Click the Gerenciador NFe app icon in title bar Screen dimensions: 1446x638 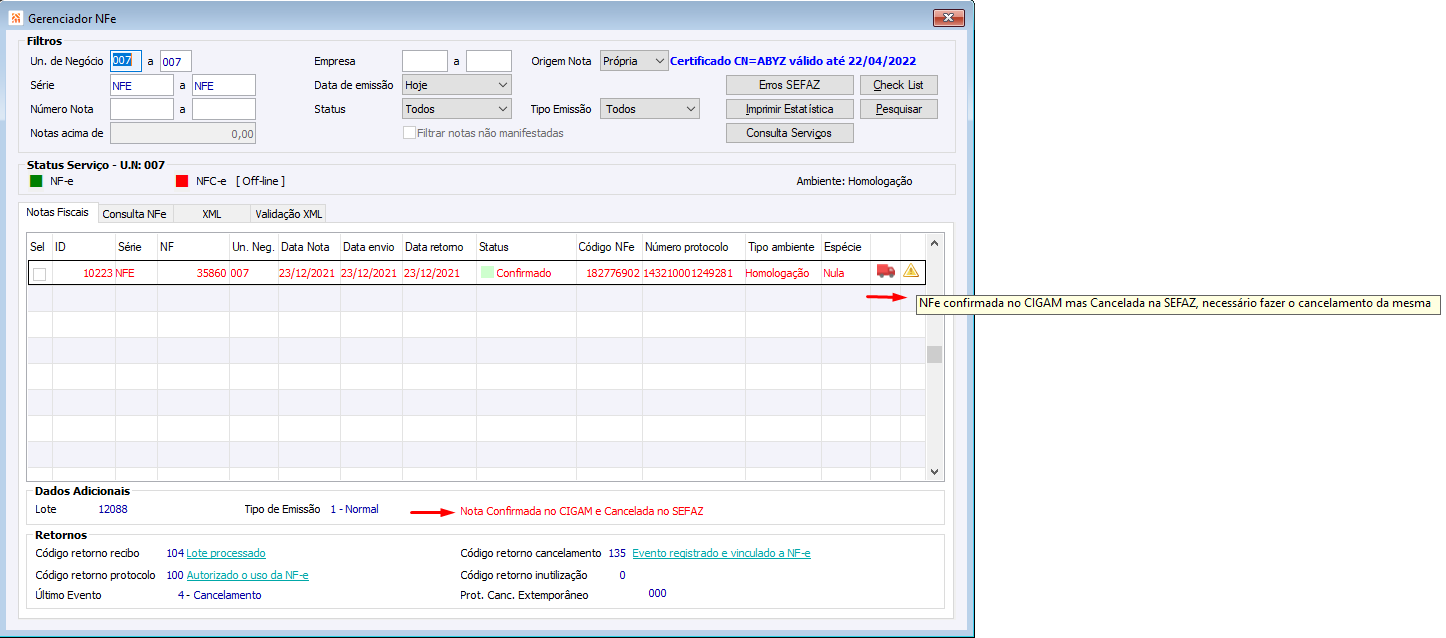(14, 18)
